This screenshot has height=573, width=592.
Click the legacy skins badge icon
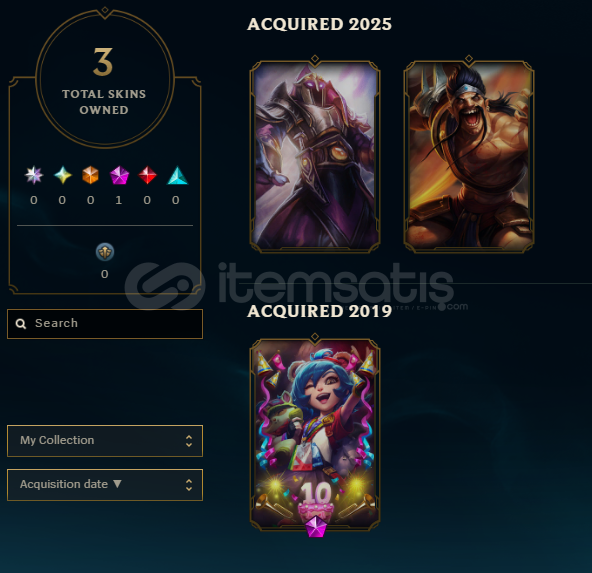coord(105,252)
